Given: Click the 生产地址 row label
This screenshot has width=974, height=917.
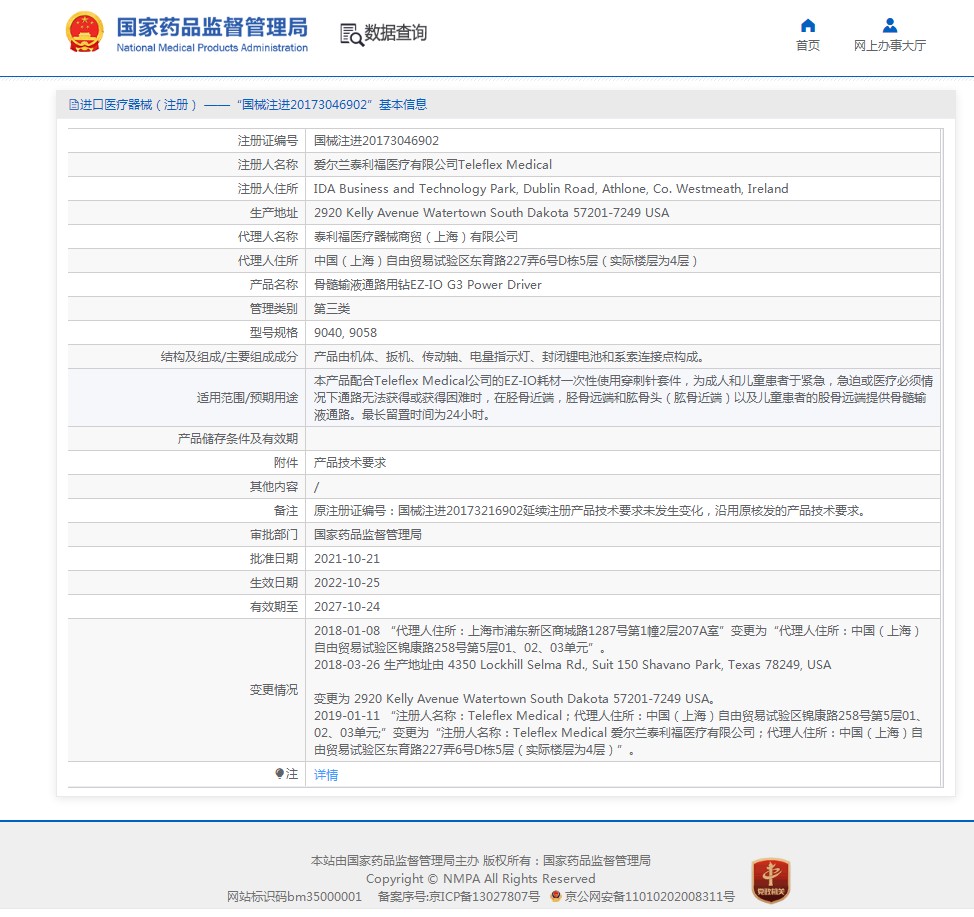Looking at the screenshot, I should 274,212.
